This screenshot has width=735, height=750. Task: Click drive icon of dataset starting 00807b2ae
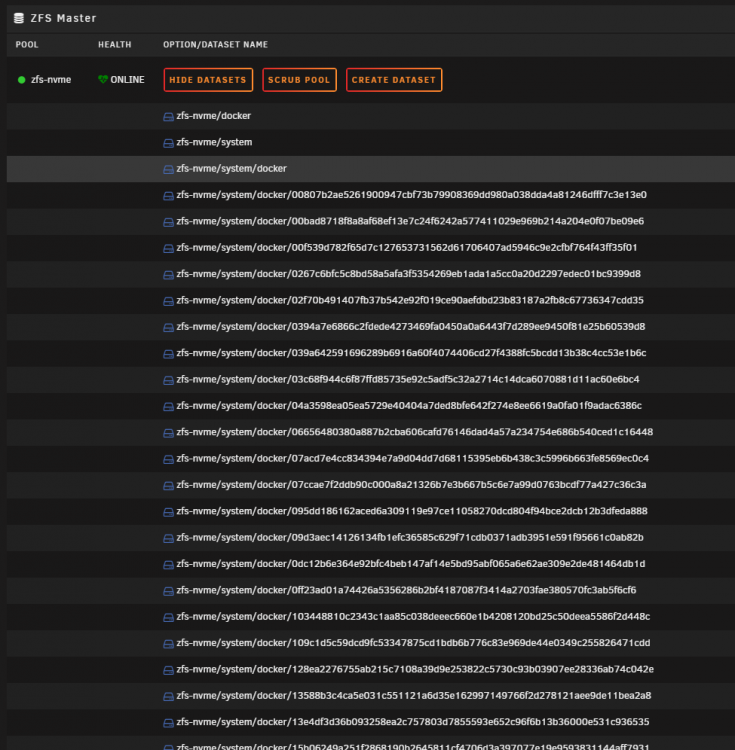pos(168,196)
